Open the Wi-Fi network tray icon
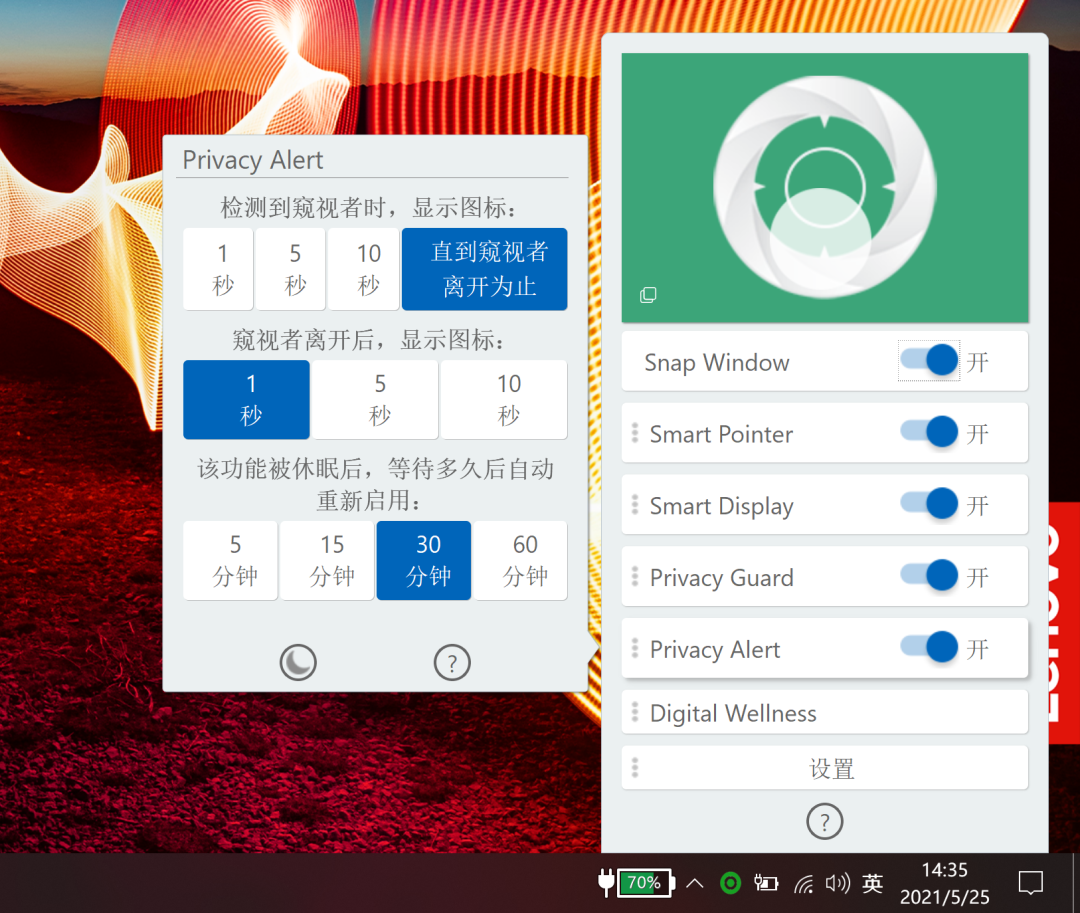1080x913 pixels. coord(803,883)
